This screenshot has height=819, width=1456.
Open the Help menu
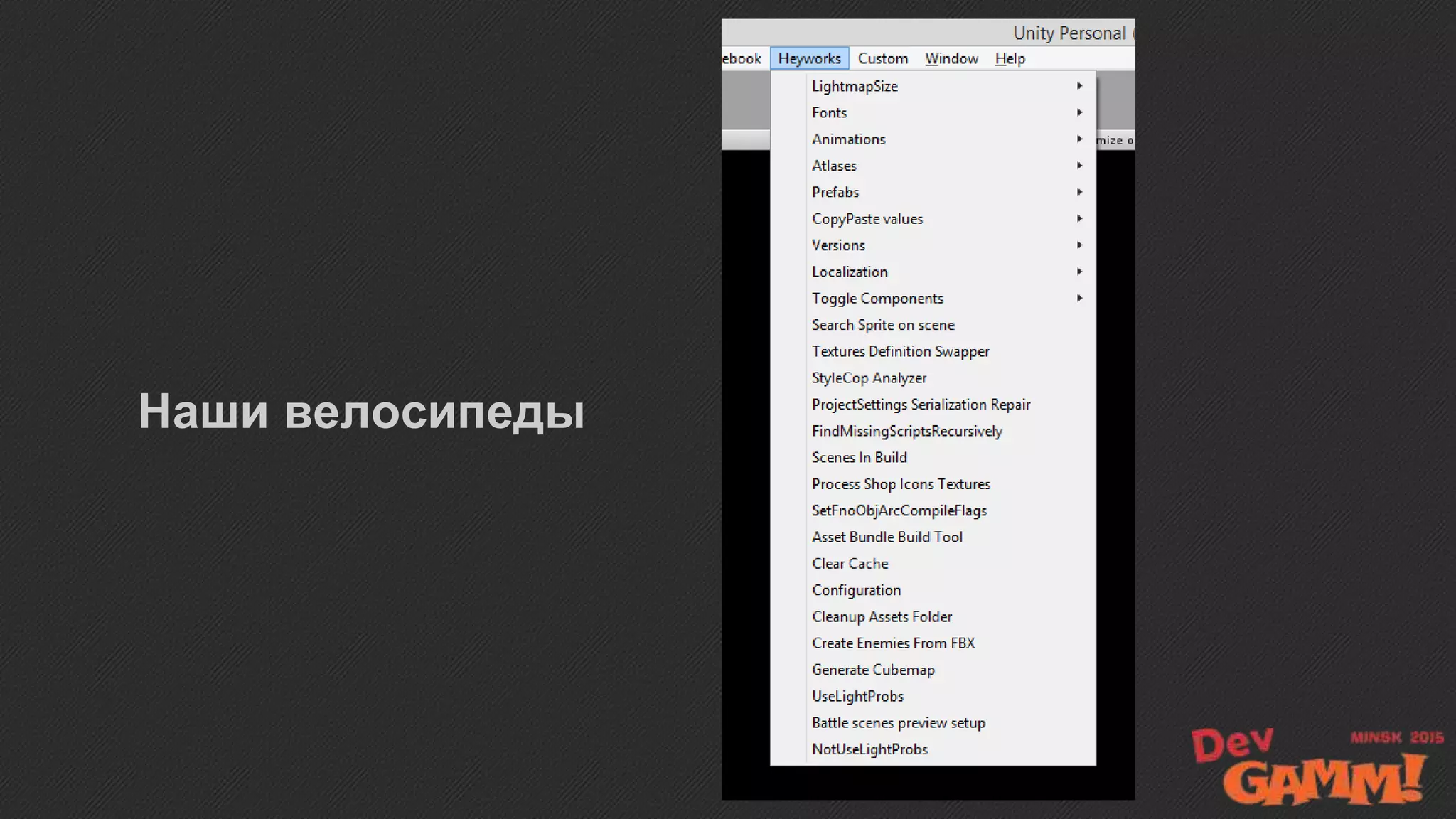[1010, 58]
